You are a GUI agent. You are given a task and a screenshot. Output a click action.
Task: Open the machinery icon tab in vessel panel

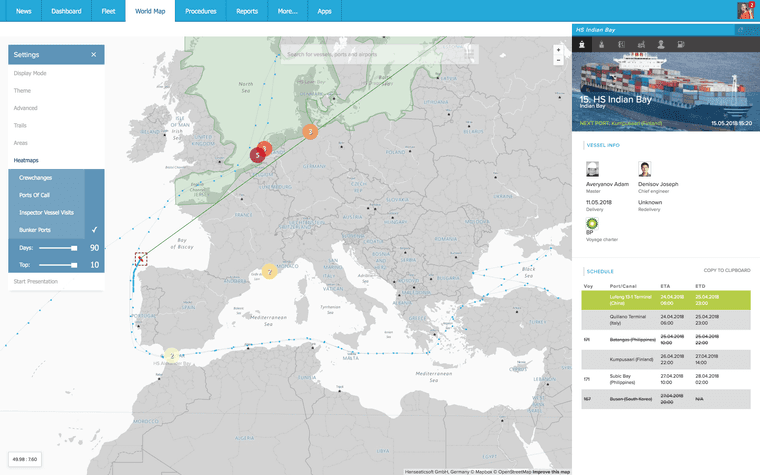(641, 45)
